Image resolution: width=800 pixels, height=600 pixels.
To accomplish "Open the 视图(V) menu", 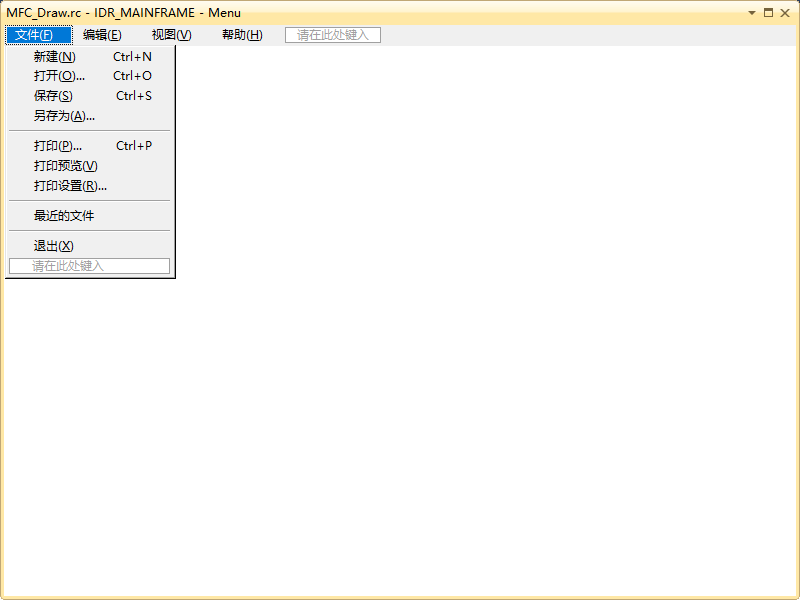I will [170, 34].
